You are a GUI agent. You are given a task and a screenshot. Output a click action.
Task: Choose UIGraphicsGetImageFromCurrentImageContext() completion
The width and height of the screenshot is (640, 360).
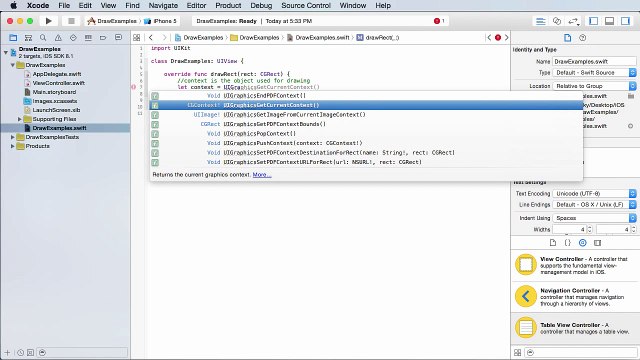(x=366, y=115)
